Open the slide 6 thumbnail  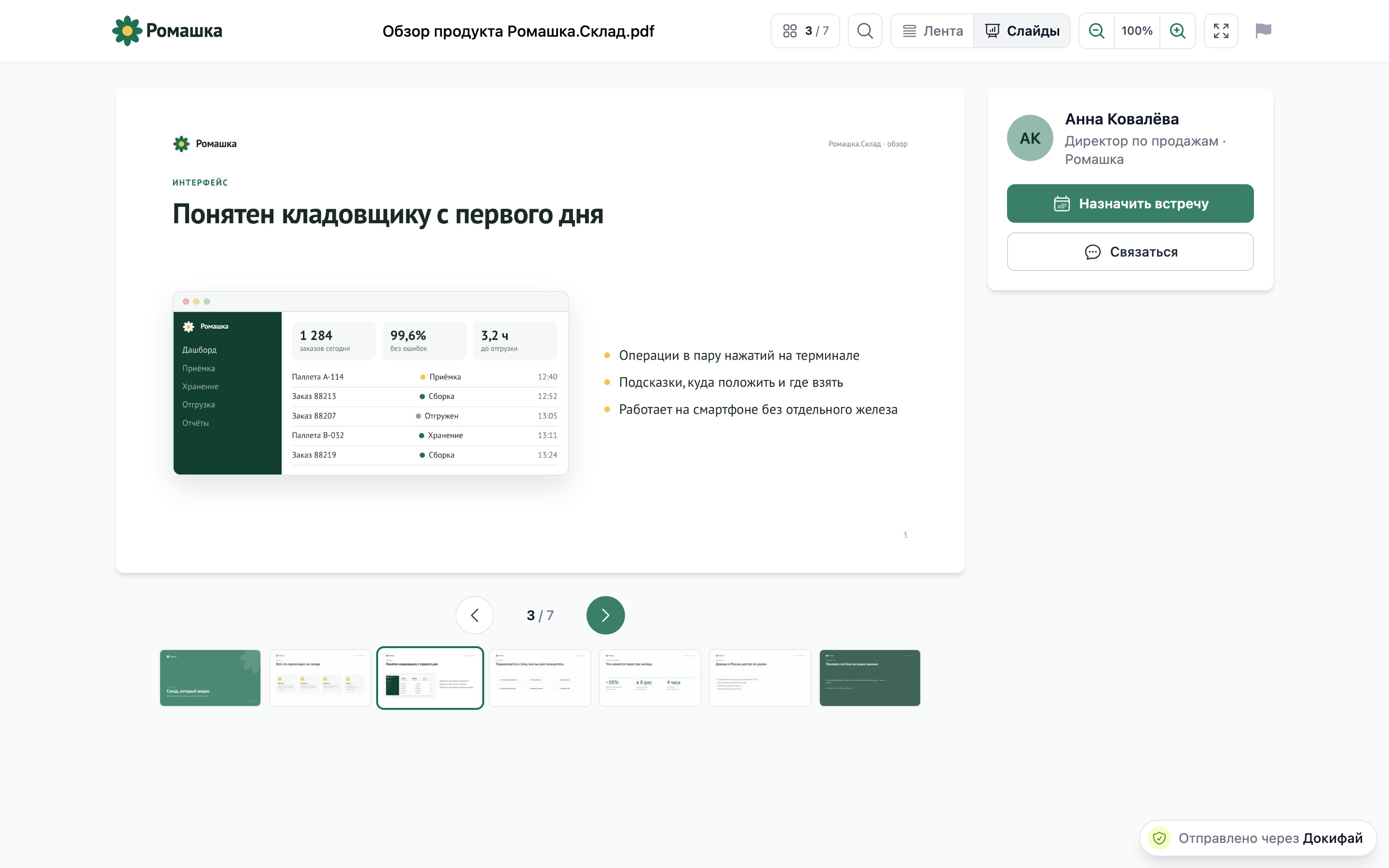click(760, 678)
